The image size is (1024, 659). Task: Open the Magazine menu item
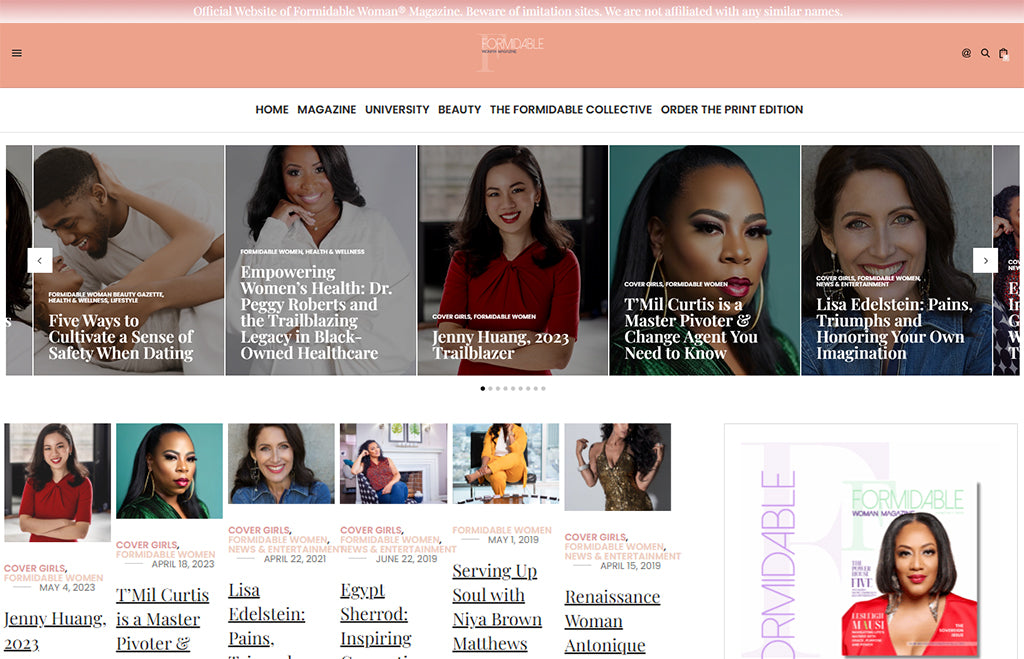coord(326,110)
